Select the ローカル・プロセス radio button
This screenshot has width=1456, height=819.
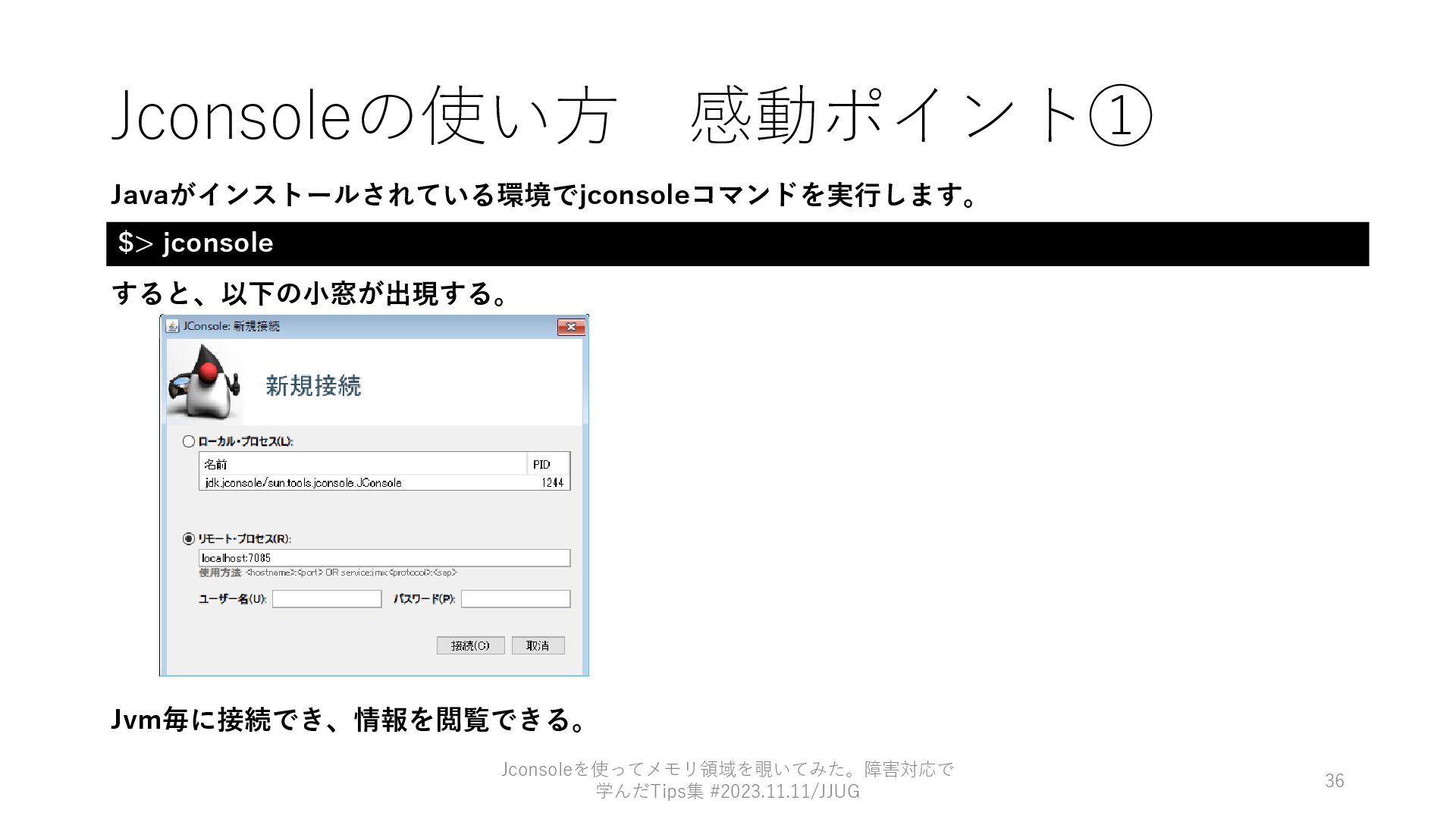tap(189, 441)
